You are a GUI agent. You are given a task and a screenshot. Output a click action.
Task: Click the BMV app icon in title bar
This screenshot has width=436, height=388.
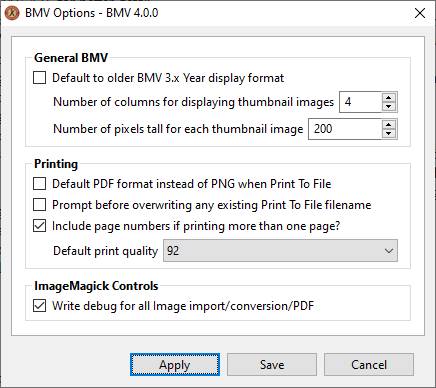click(x=12, y=13)
